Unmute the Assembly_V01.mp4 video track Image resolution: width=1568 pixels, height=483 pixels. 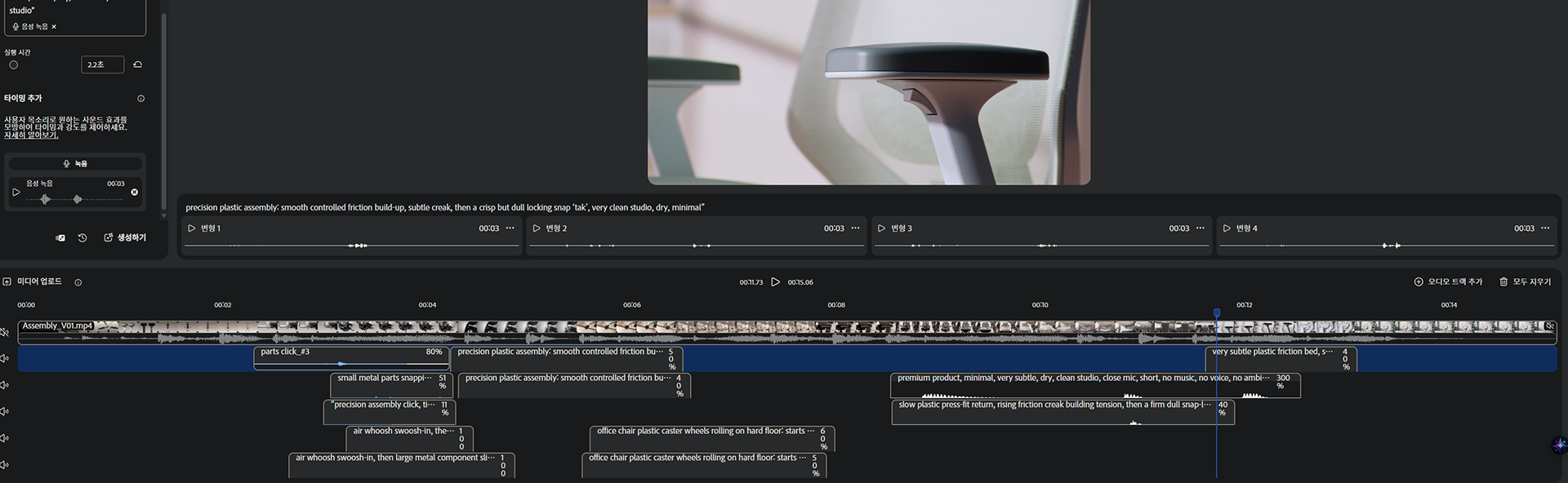coord(5,332)
